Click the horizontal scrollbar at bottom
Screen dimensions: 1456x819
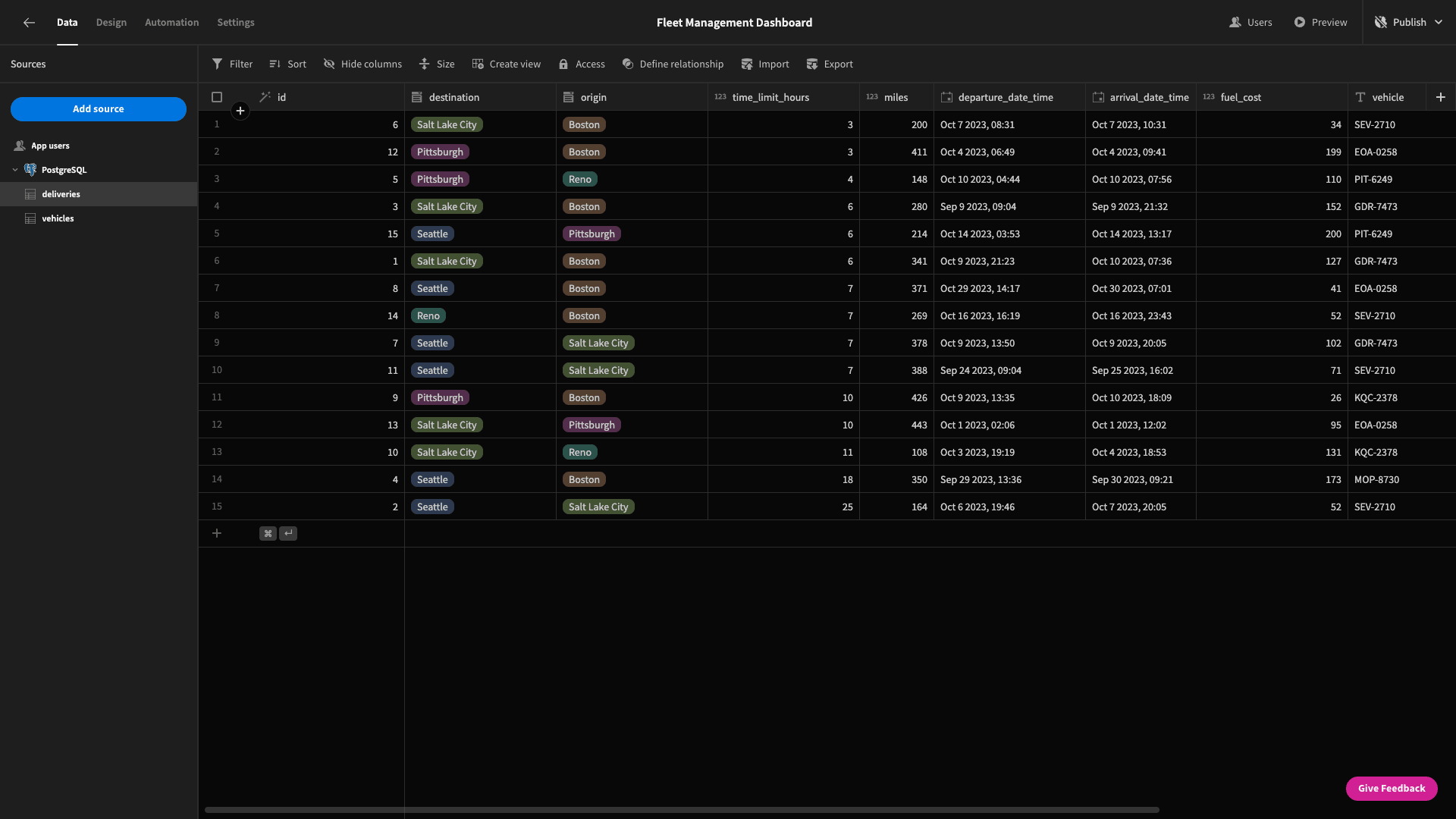682,810
